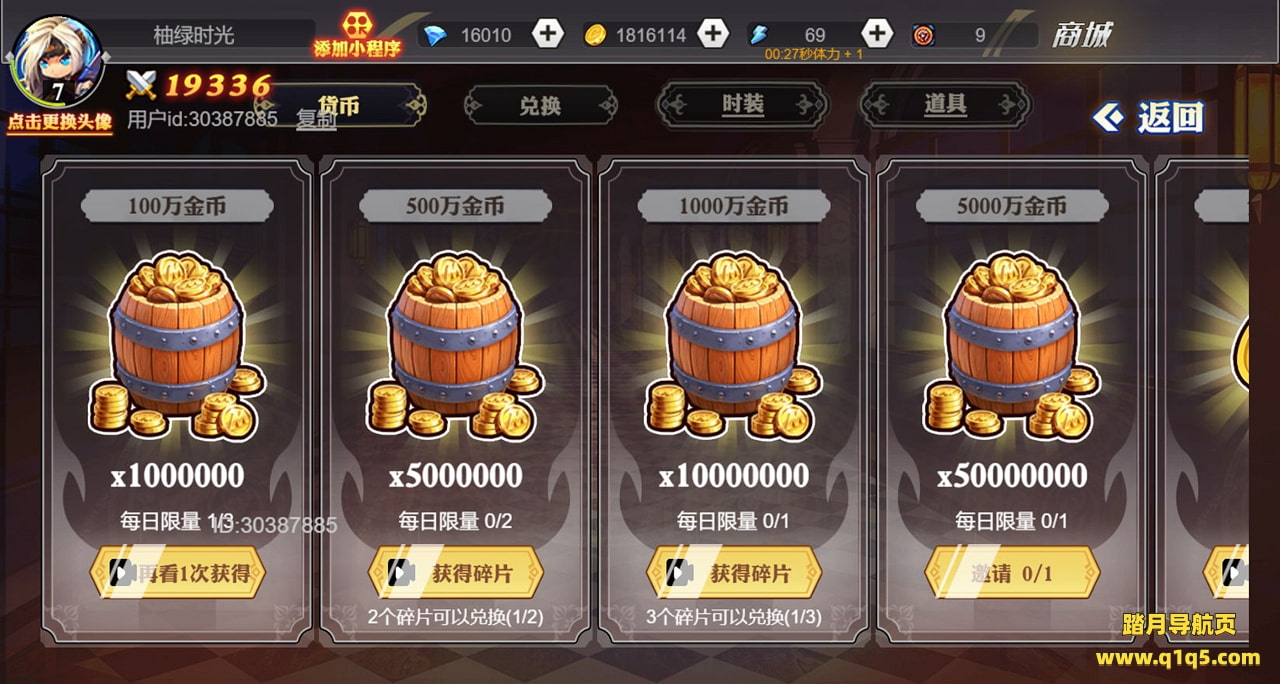Watch video via 再看1次获得 button

click(178, 573)
